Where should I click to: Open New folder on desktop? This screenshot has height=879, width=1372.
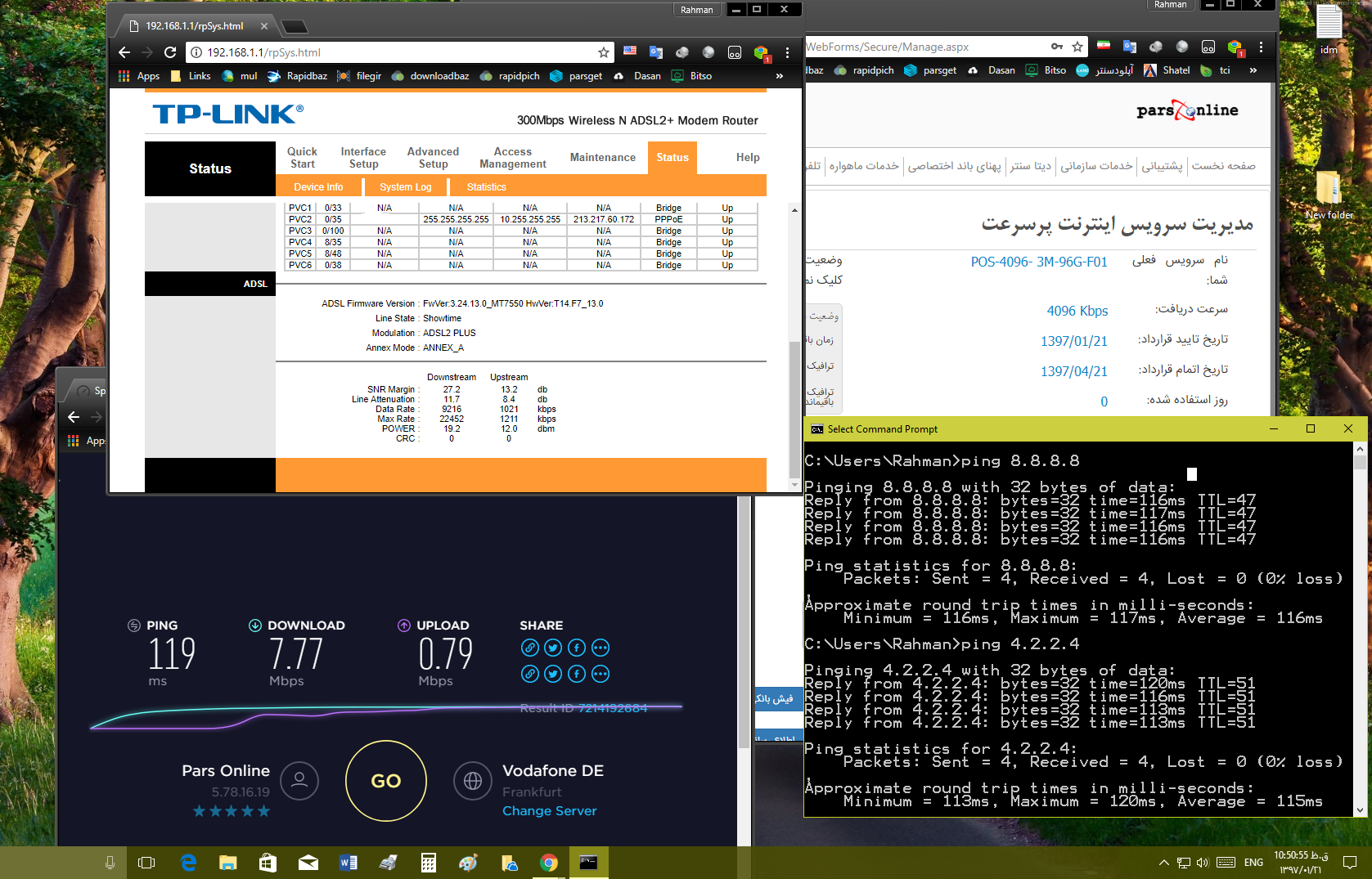point(1329,195)
